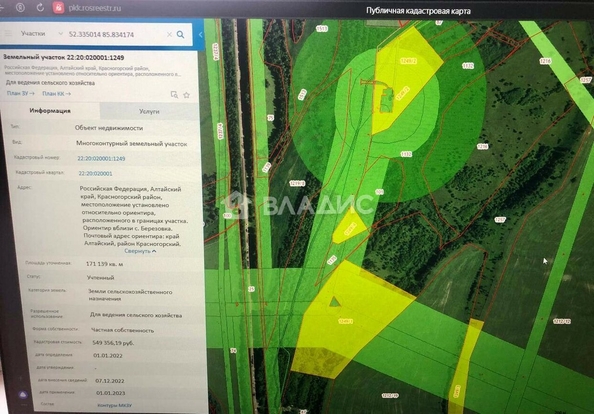
Task: Collapse address with Свернуть link
Action: (140, 251)
